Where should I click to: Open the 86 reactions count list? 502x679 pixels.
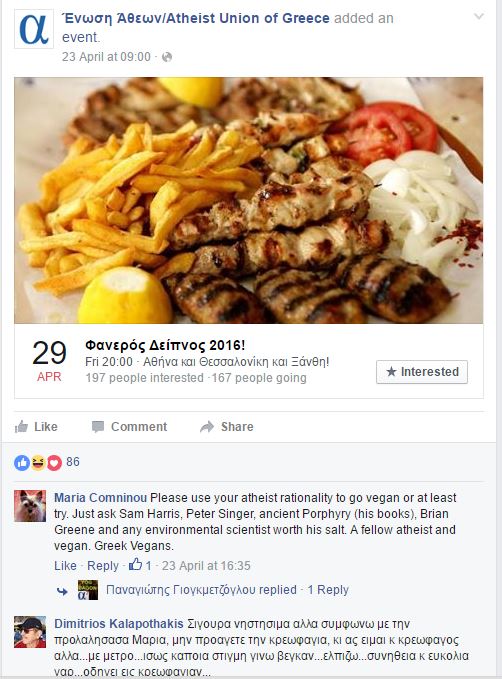pyautogui.click(x=73, y=462)
